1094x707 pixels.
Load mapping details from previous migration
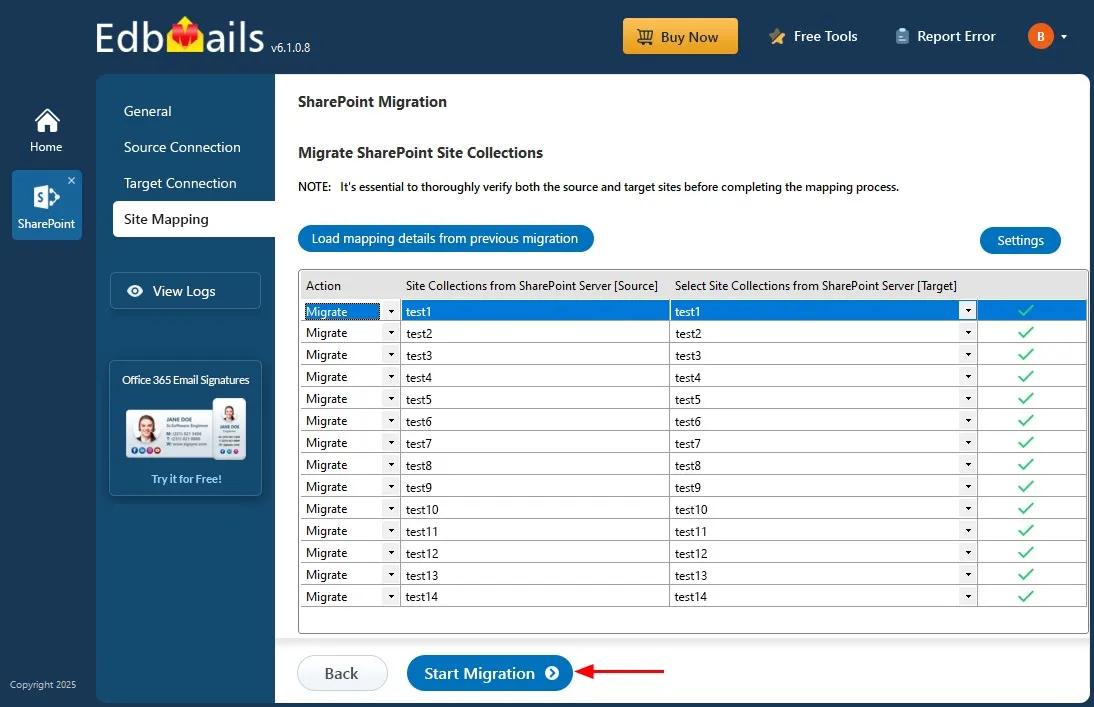pyautogui.click(x=445, y=239)
